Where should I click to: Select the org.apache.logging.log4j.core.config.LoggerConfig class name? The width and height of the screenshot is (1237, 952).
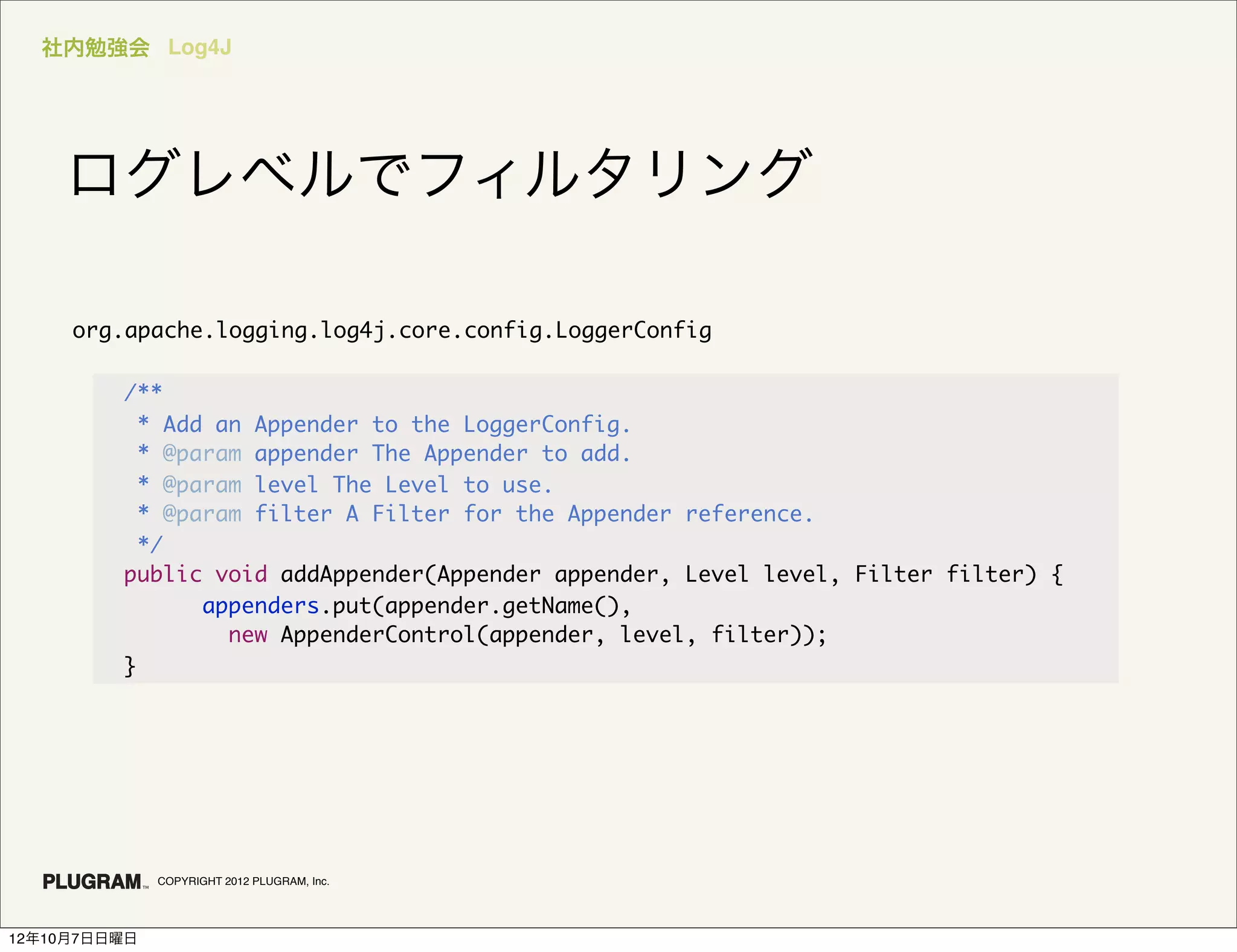click(392, 331)
